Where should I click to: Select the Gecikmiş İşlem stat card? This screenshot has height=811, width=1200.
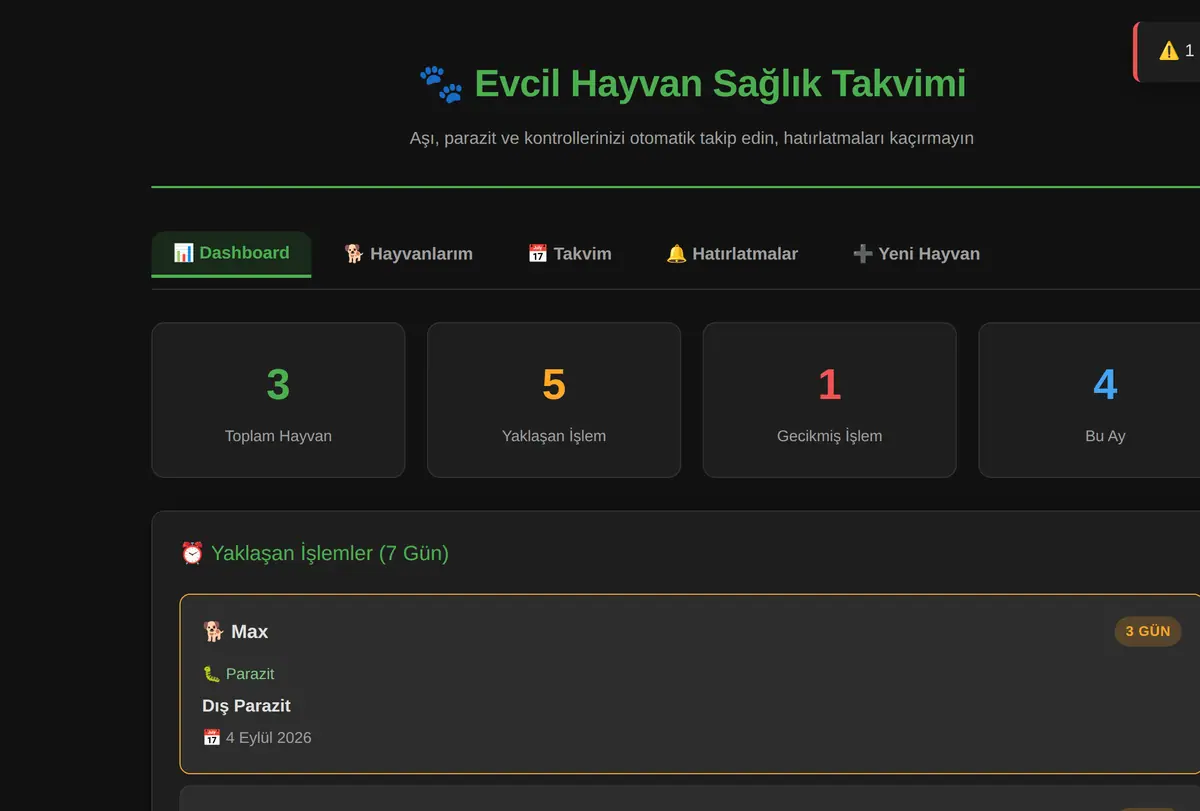click(829, 400)
